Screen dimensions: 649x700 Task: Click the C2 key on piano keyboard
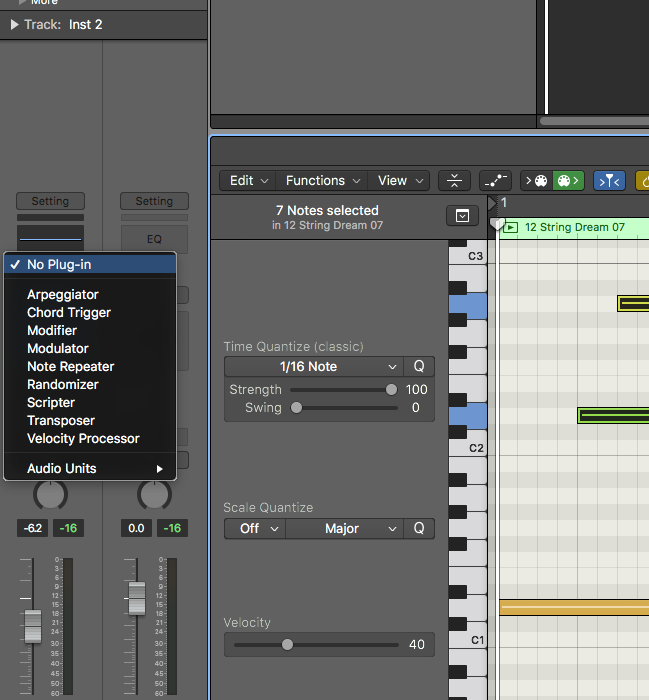(466, 447)
